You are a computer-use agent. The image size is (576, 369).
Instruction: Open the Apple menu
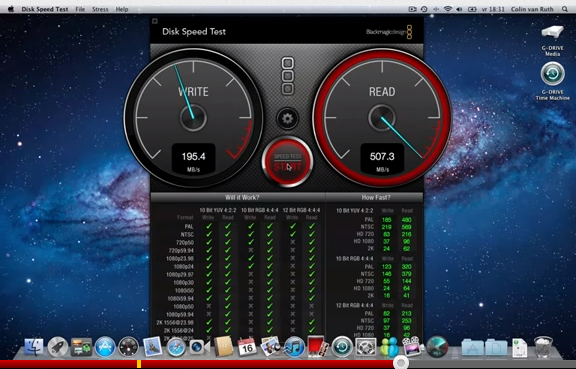(11, 9)
